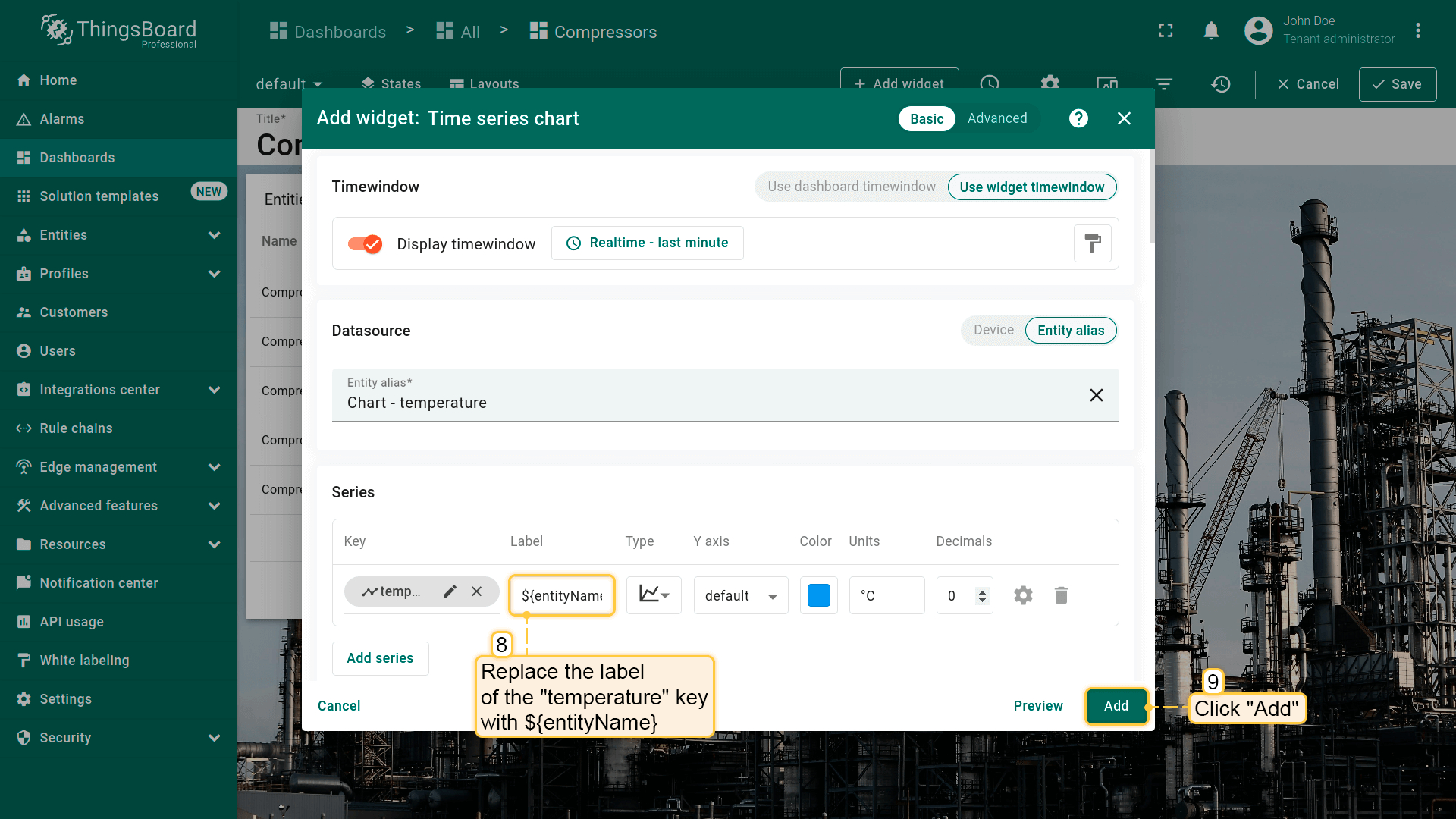Switch to the Advanced tab

click(996, 118)
